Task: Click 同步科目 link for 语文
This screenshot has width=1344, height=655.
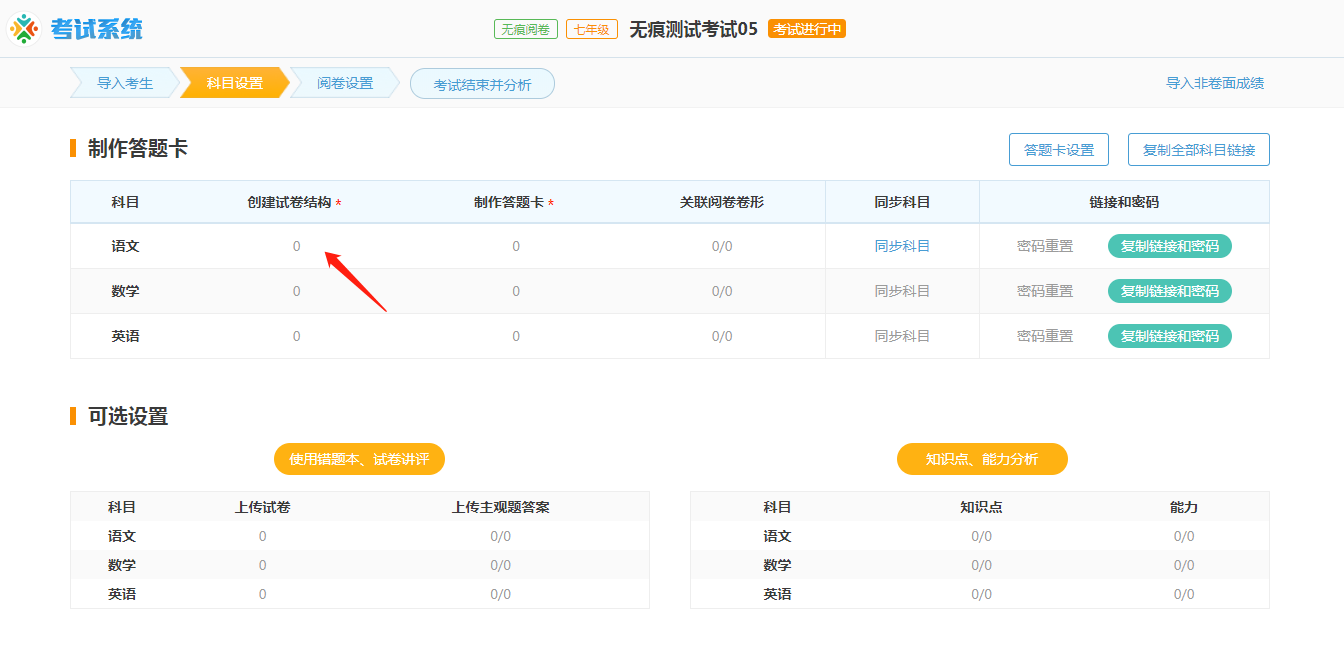Action: [x=902, y=246]
